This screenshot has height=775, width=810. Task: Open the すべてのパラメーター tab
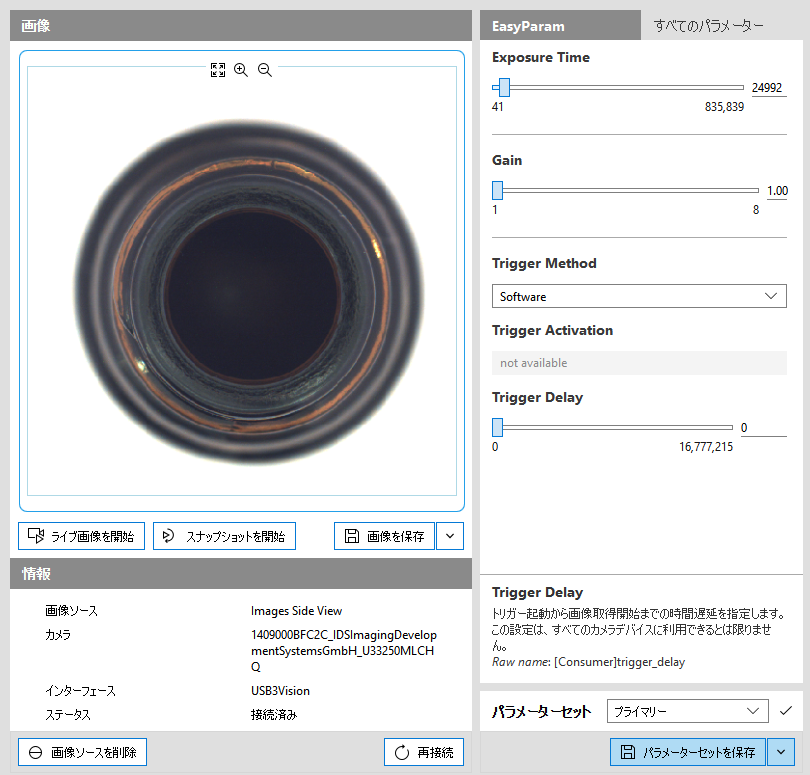click(708, 26)
